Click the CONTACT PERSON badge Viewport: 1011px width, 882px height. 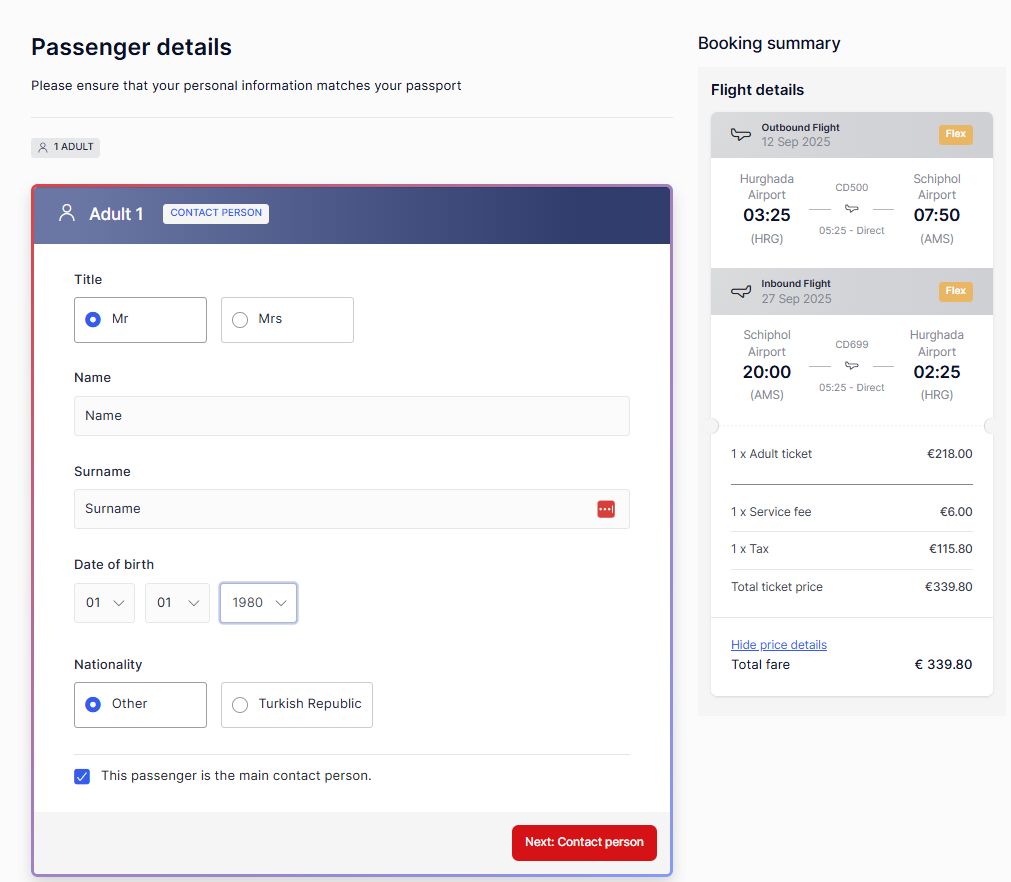[216, 213]
